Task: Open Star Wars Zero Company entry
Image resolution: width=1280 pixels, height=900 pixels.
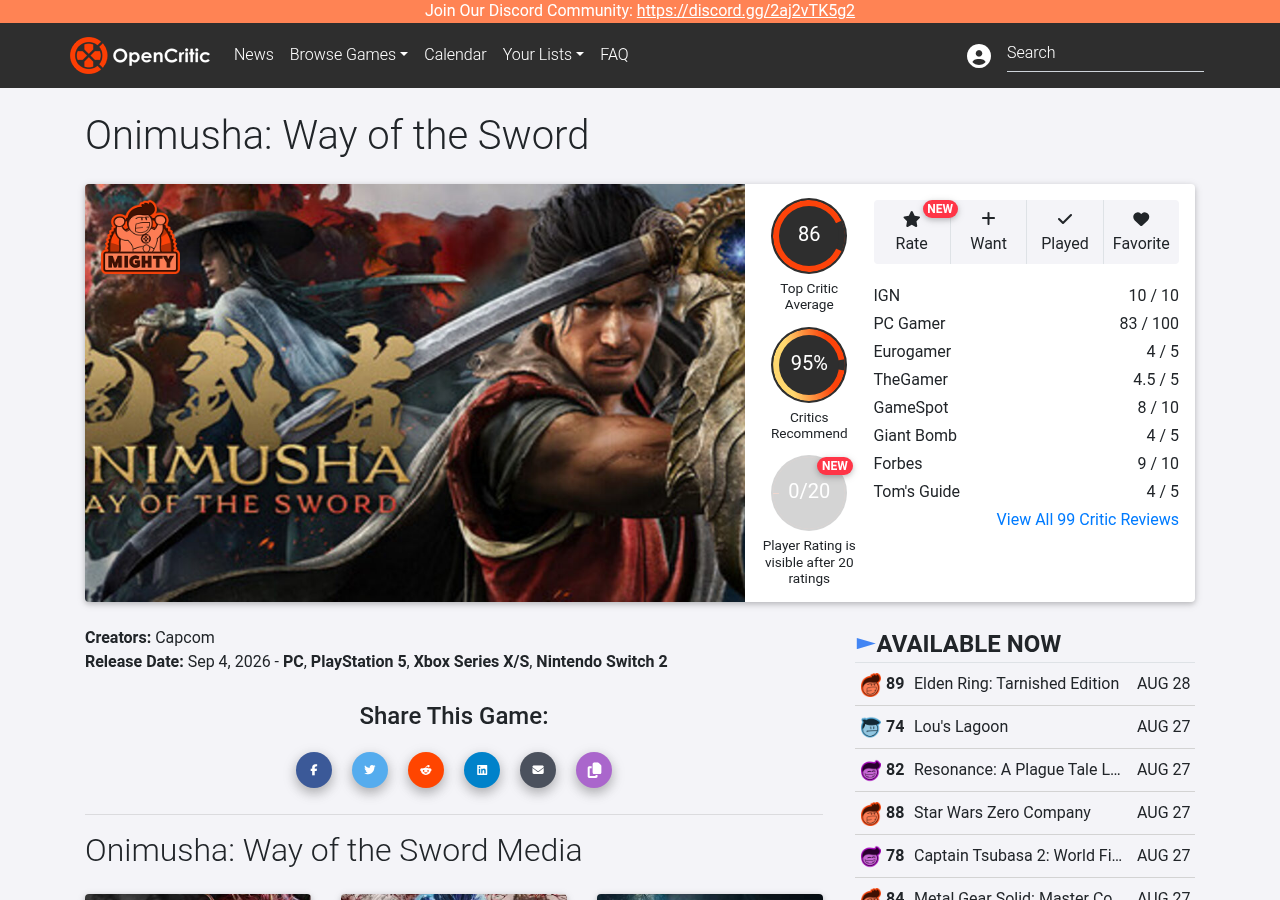Action: point(1025,814)
